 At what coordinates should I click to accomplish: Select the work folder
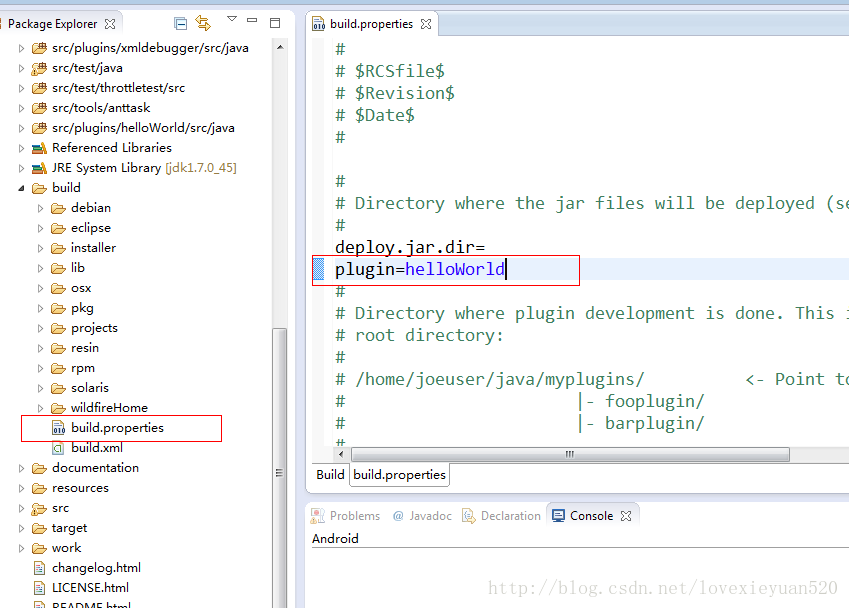click(67, 548)
